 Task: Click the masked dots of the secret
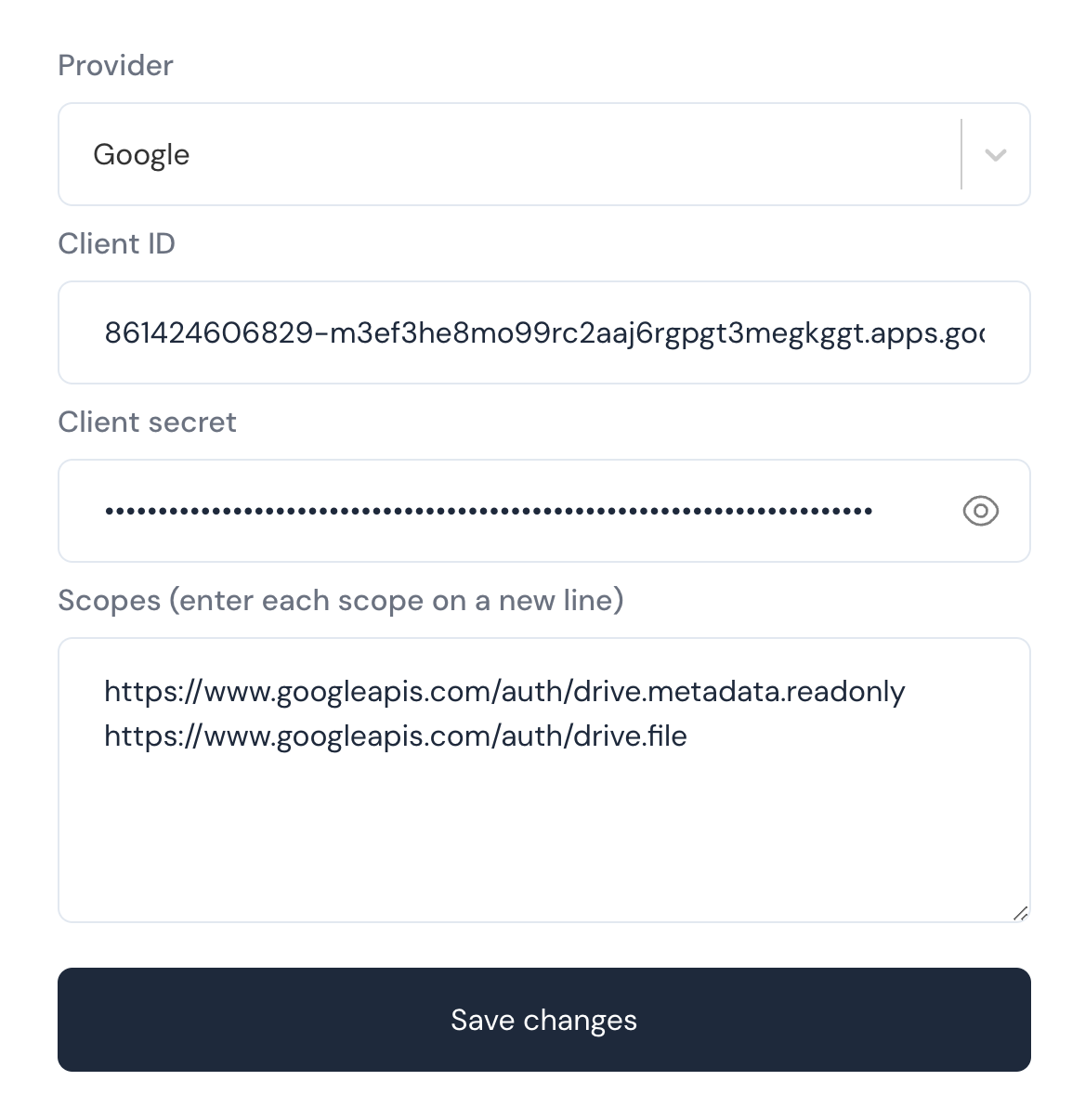click(489, 511)
